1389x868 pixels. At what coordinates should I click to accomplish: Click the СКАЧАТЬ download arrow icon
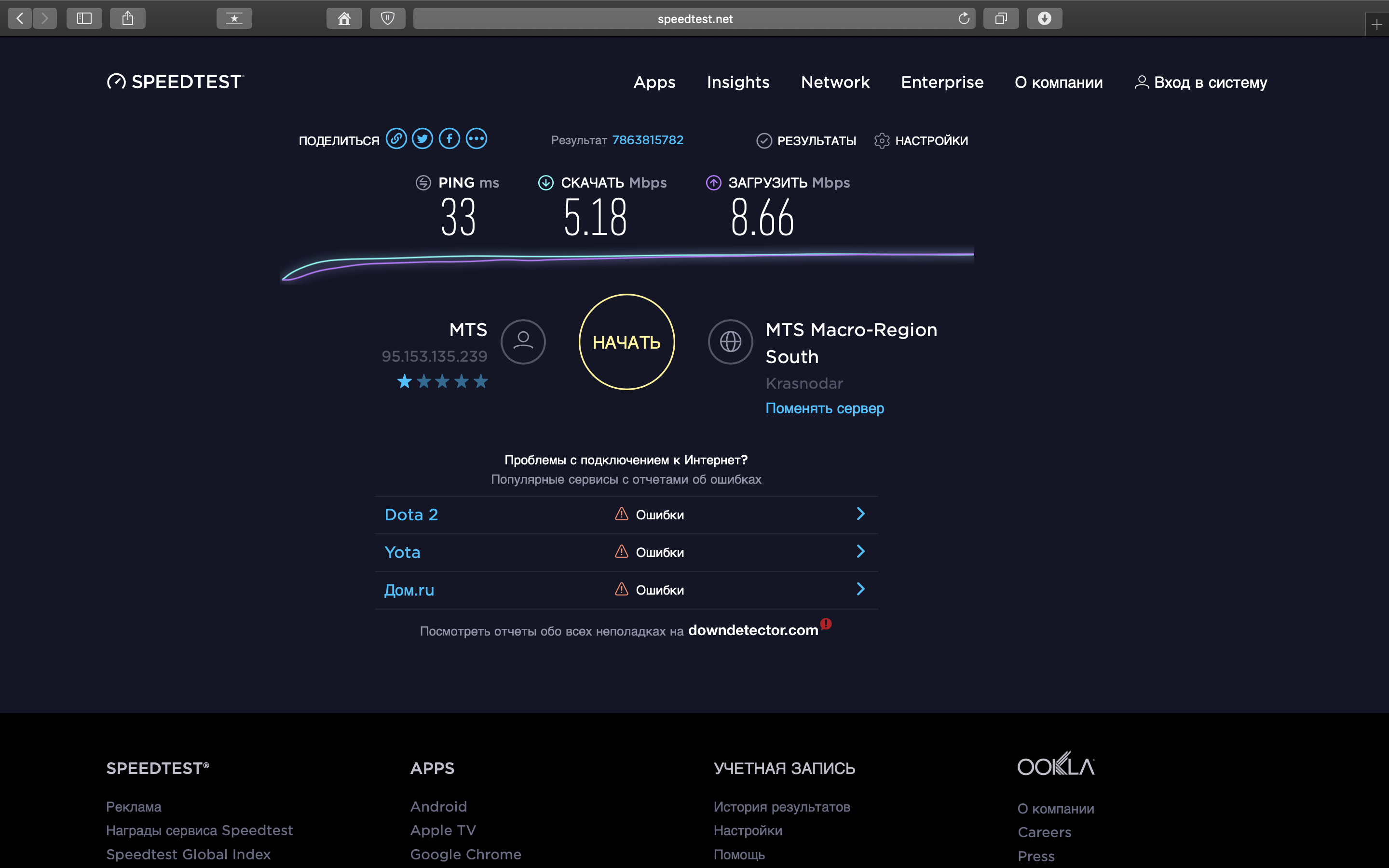point(546,183)
